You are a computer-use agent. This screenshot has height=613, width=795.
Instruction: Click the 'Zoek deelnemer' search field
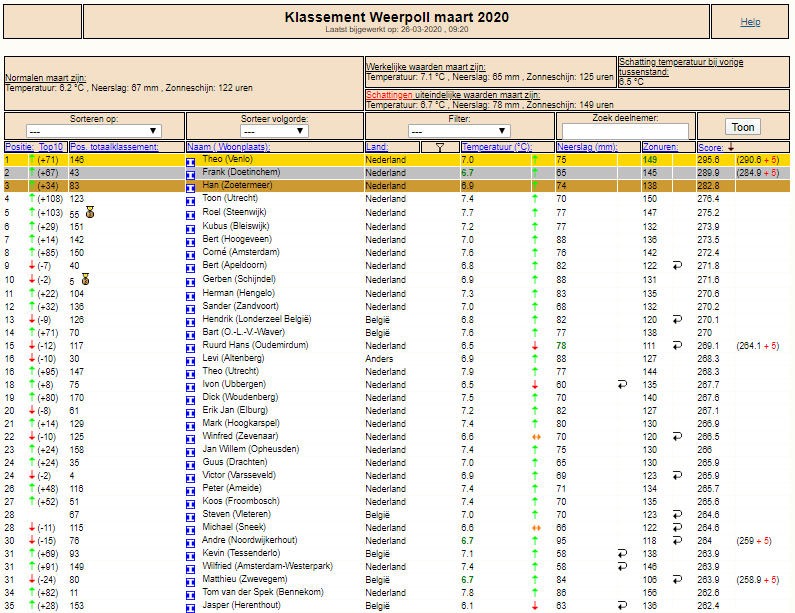tap(625, 131)
